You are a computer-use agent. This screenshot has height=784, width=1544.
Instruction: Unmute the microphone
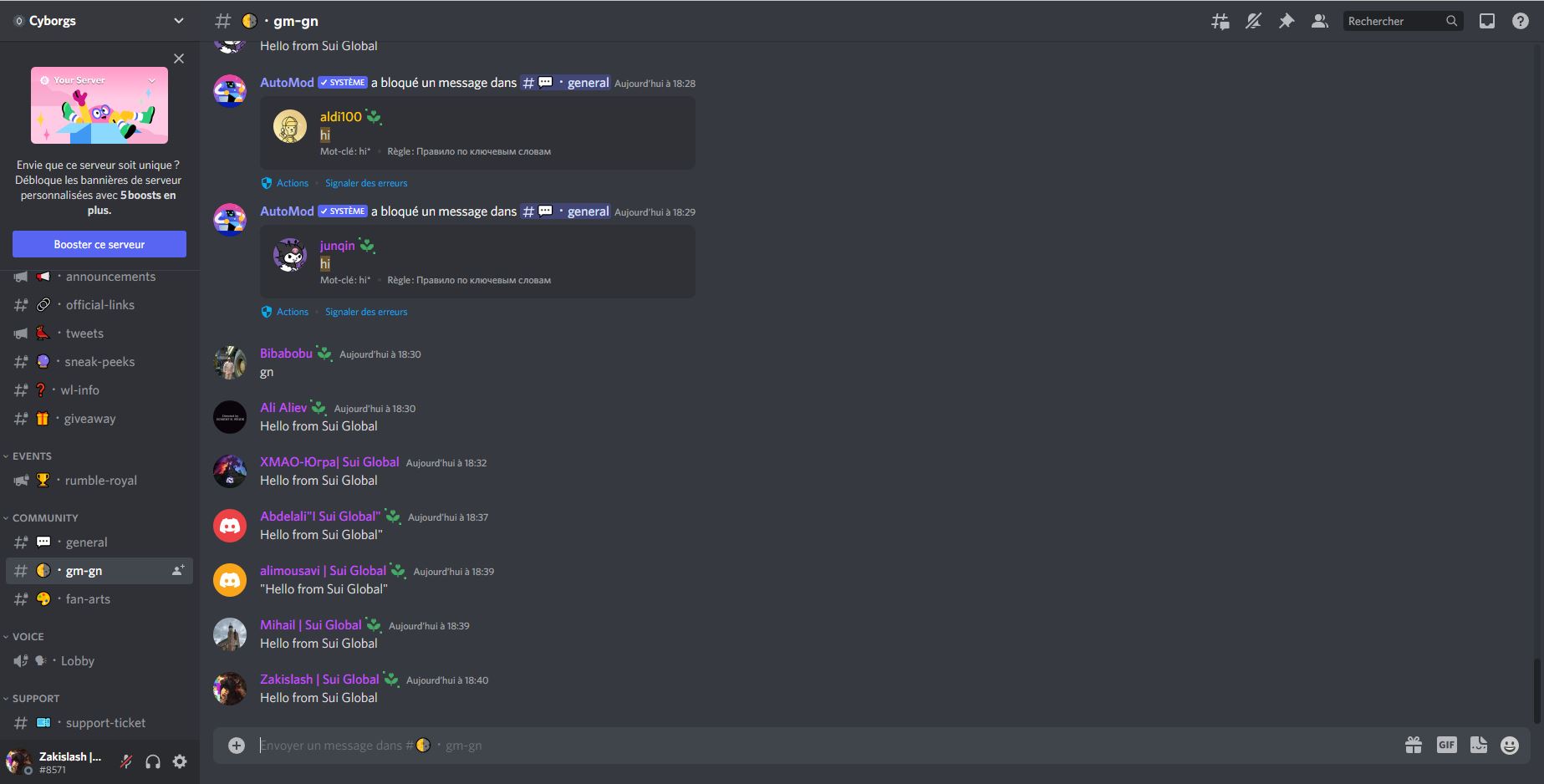(x=126, y=761)
